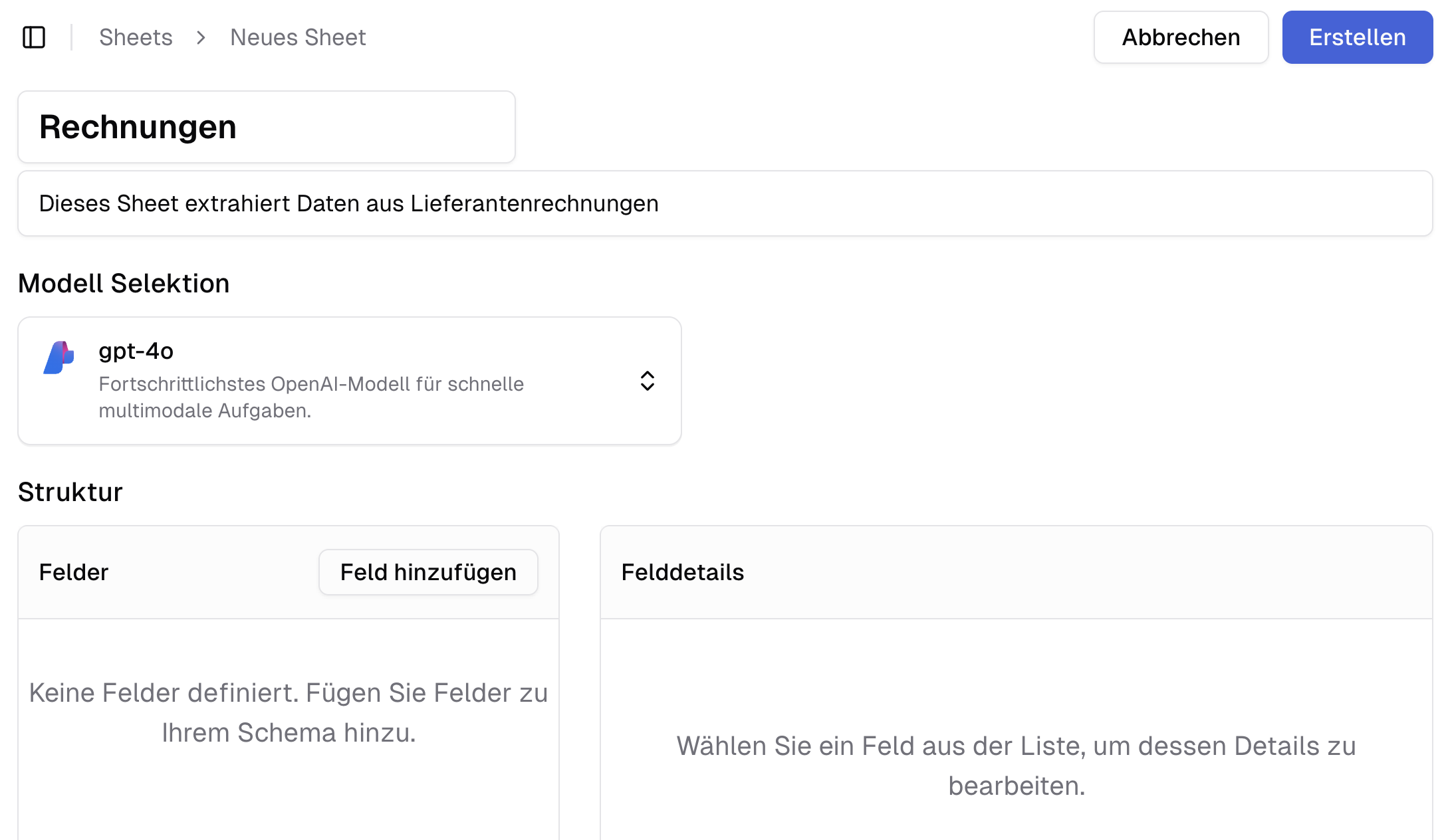Select the Felder panel header
Image resolution: width=1448 pixels, height=840 pixels.
pos(74,572)
